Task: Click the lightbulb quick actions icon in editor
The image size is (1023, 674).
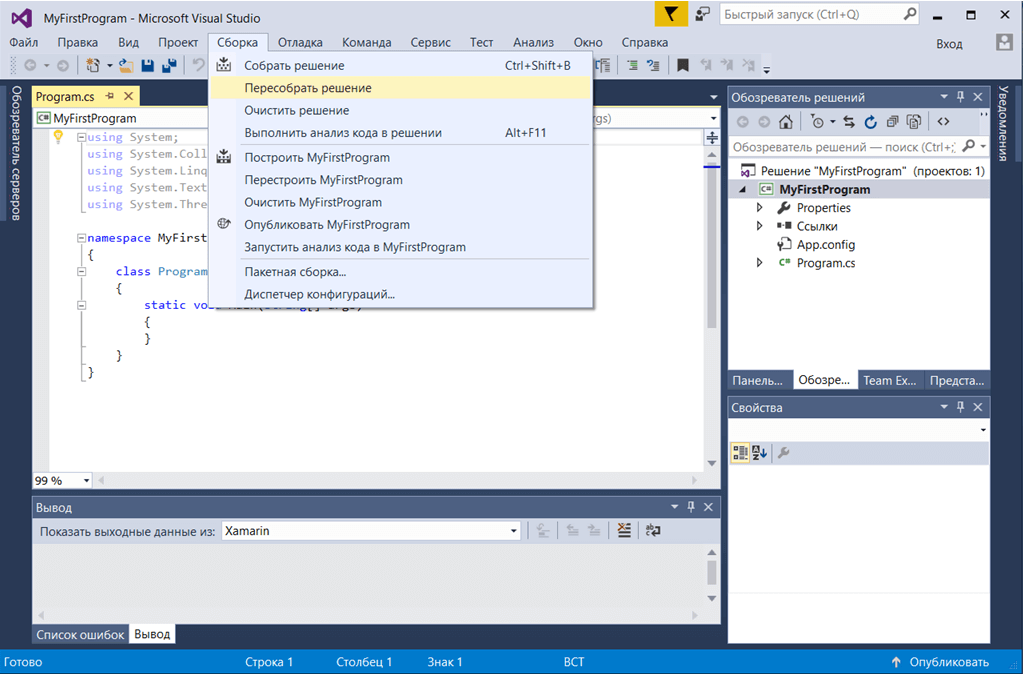Action: [58, 137]
